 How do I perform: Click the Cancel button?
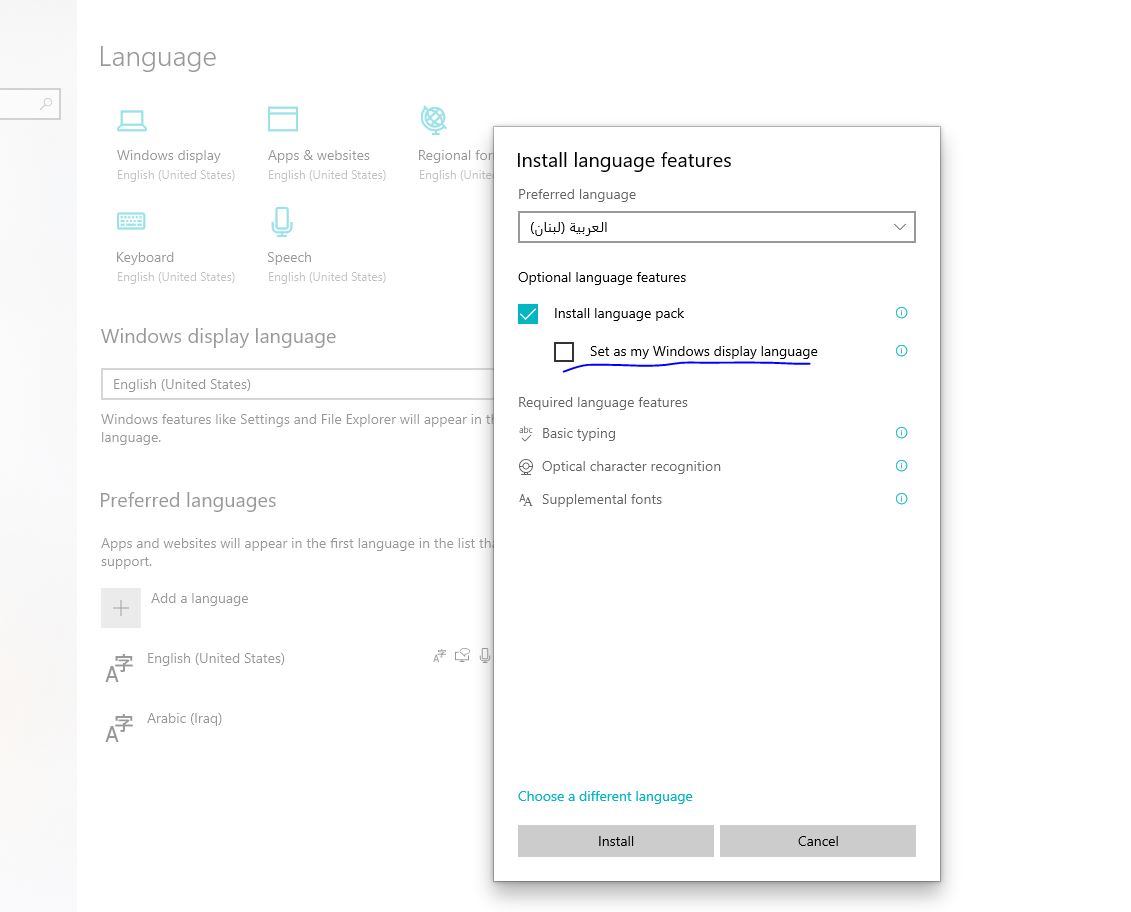point(818,841)
